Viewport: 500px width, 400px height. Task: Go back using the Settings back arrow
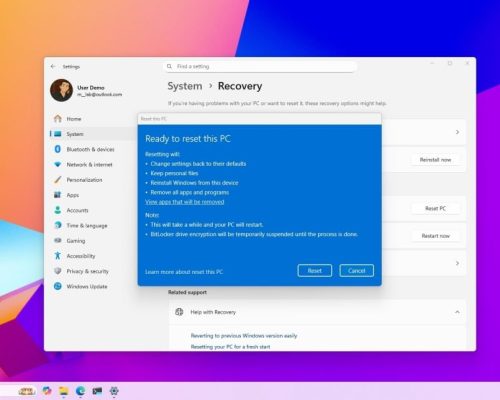[53, 67]
